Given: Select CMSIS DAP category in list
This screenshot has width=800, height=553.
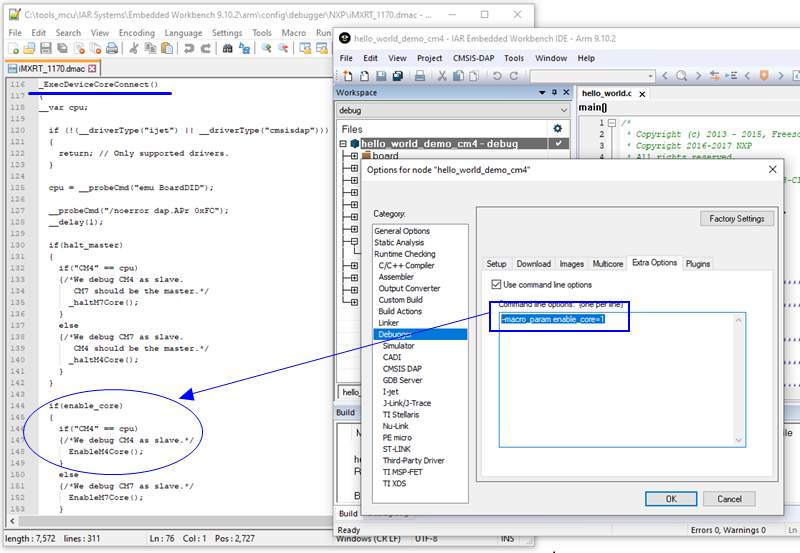Looking at the screenshot, I should (x=402, y=369).
